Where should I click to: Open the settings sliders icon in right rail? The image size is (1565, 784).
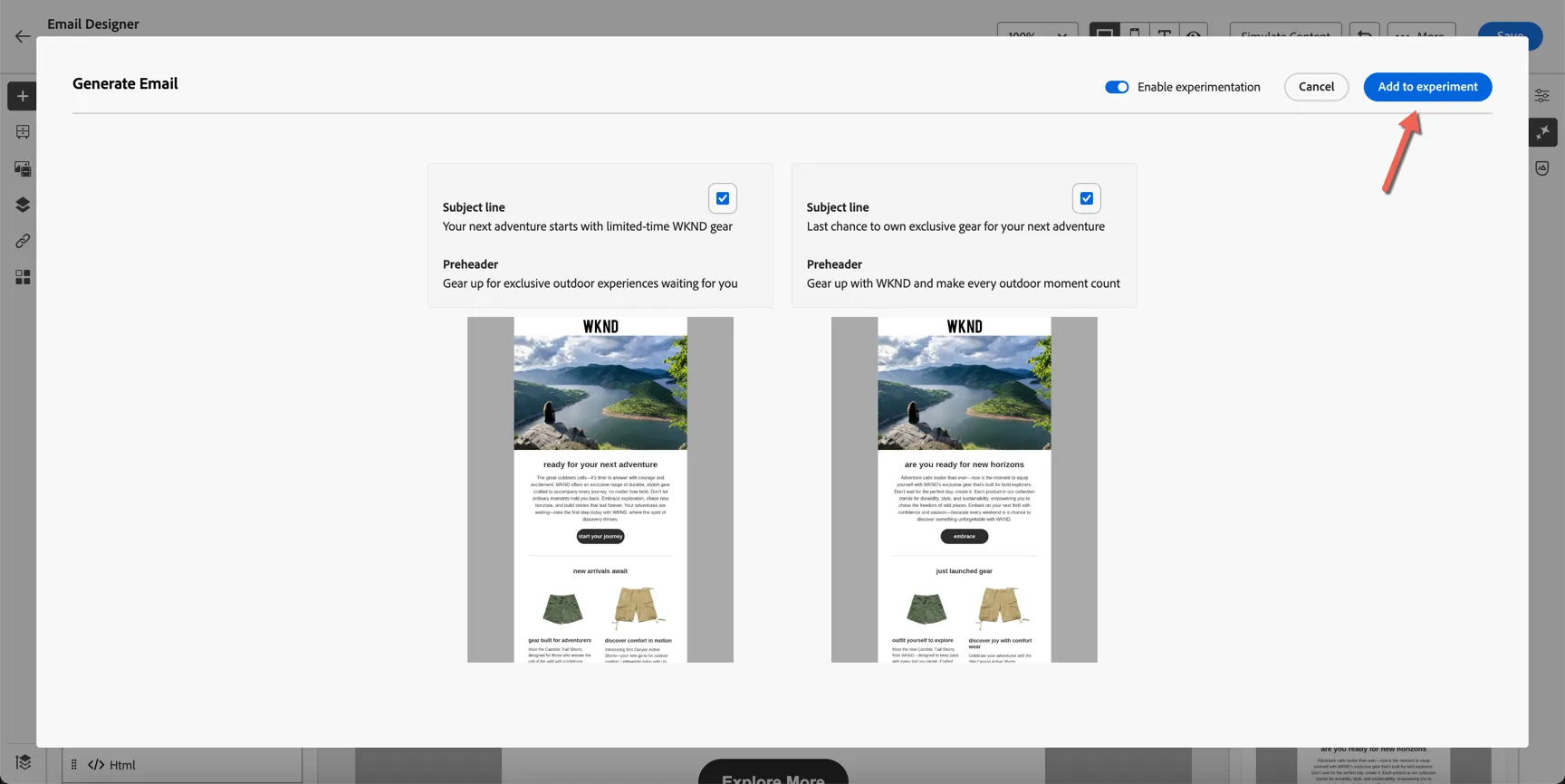click(1542, 95)
